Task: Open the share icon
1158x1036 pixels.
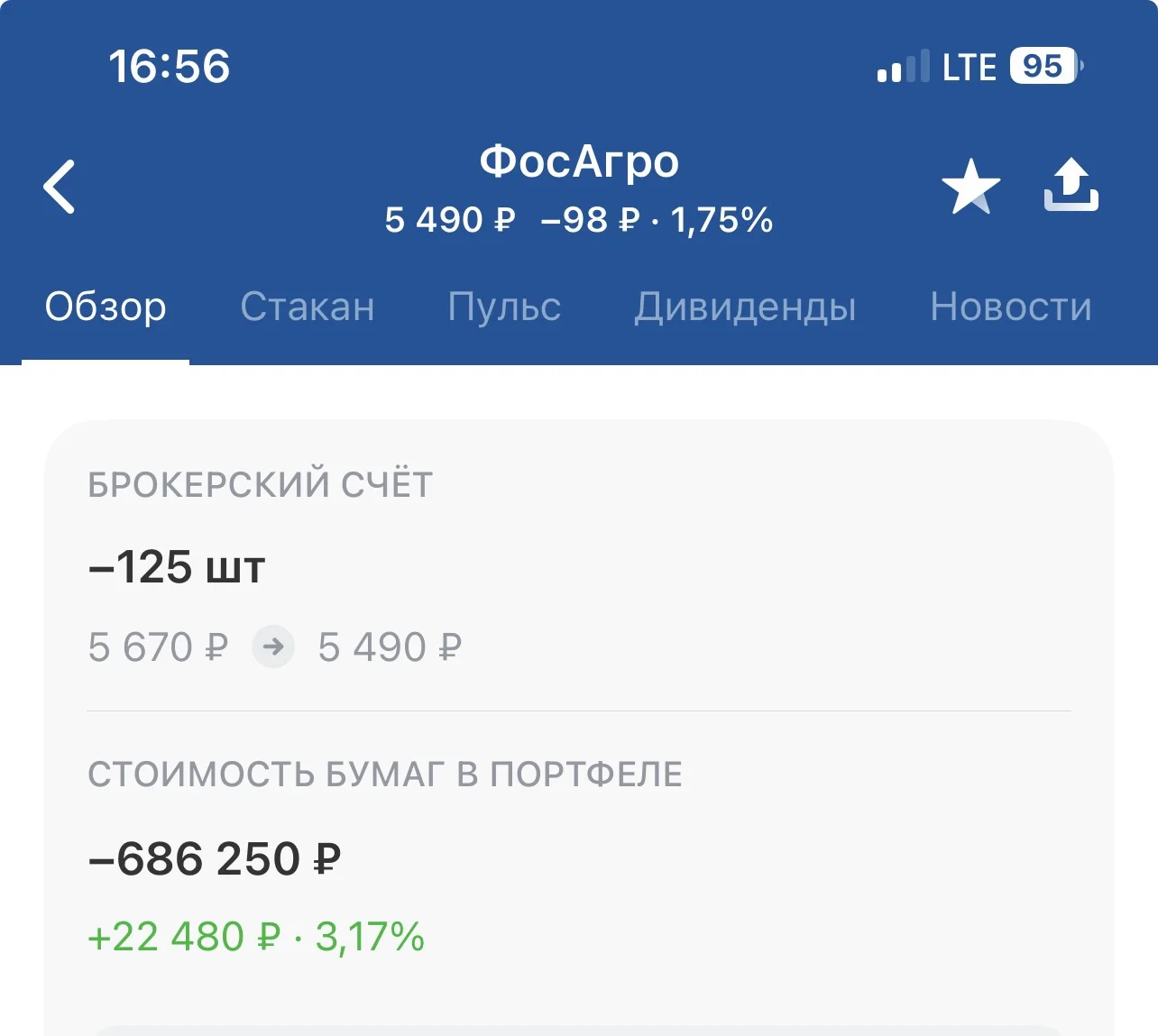Action: 1071,185
